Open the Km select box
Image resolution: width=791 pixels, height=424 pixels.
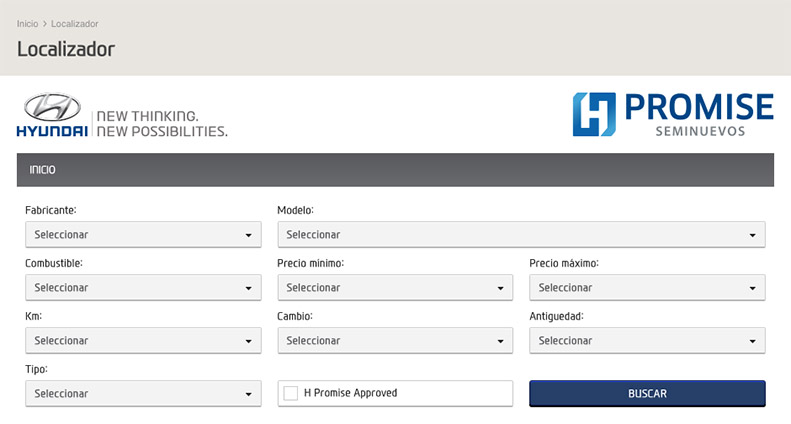[x=143, y=341]
